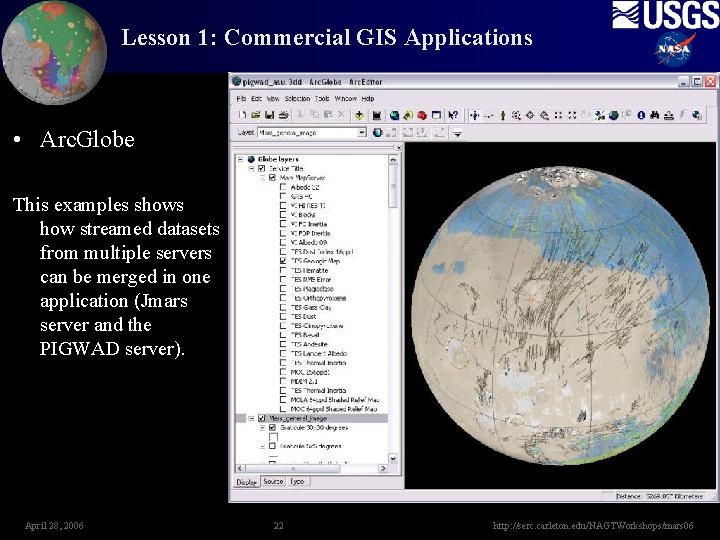Click the zoom out magnifier icon
Image resolution: width=720 pixels, height=540 pixels.
[x=544, y=116]
